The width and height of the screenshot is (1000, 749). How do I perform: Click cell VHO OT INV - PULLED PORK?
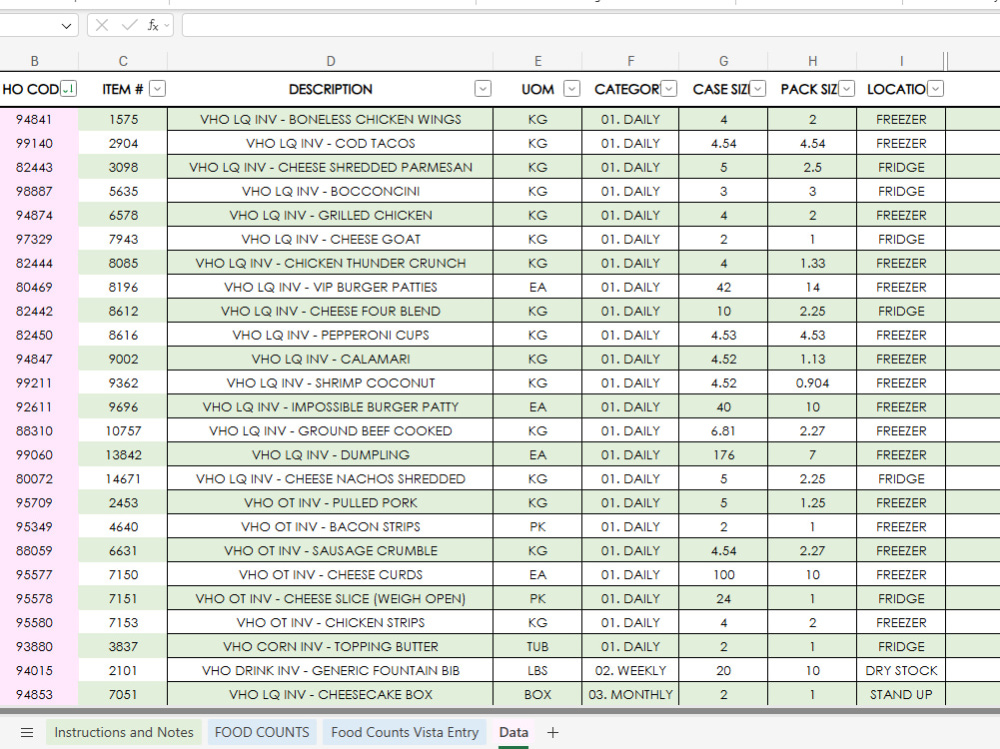[330, 503]
